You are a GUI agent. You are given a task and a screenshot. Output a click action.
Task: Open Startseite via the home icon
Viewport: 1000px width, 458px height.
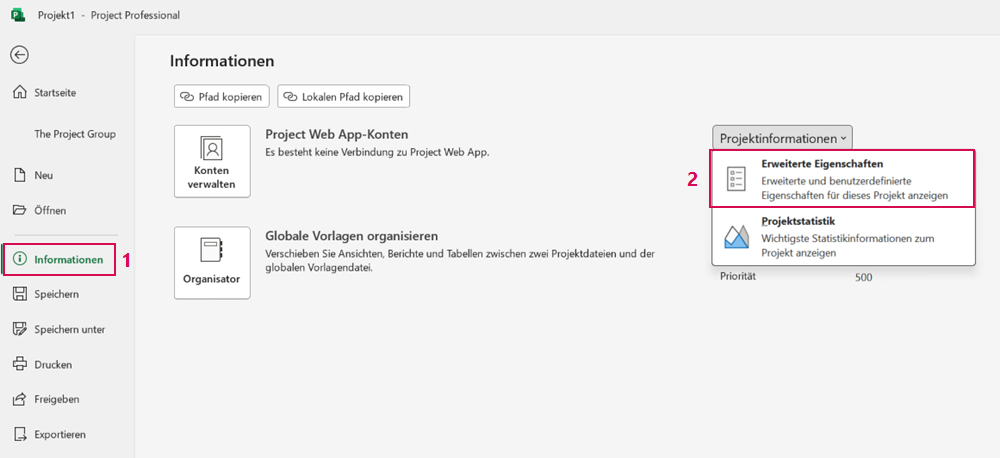point(20,92)
